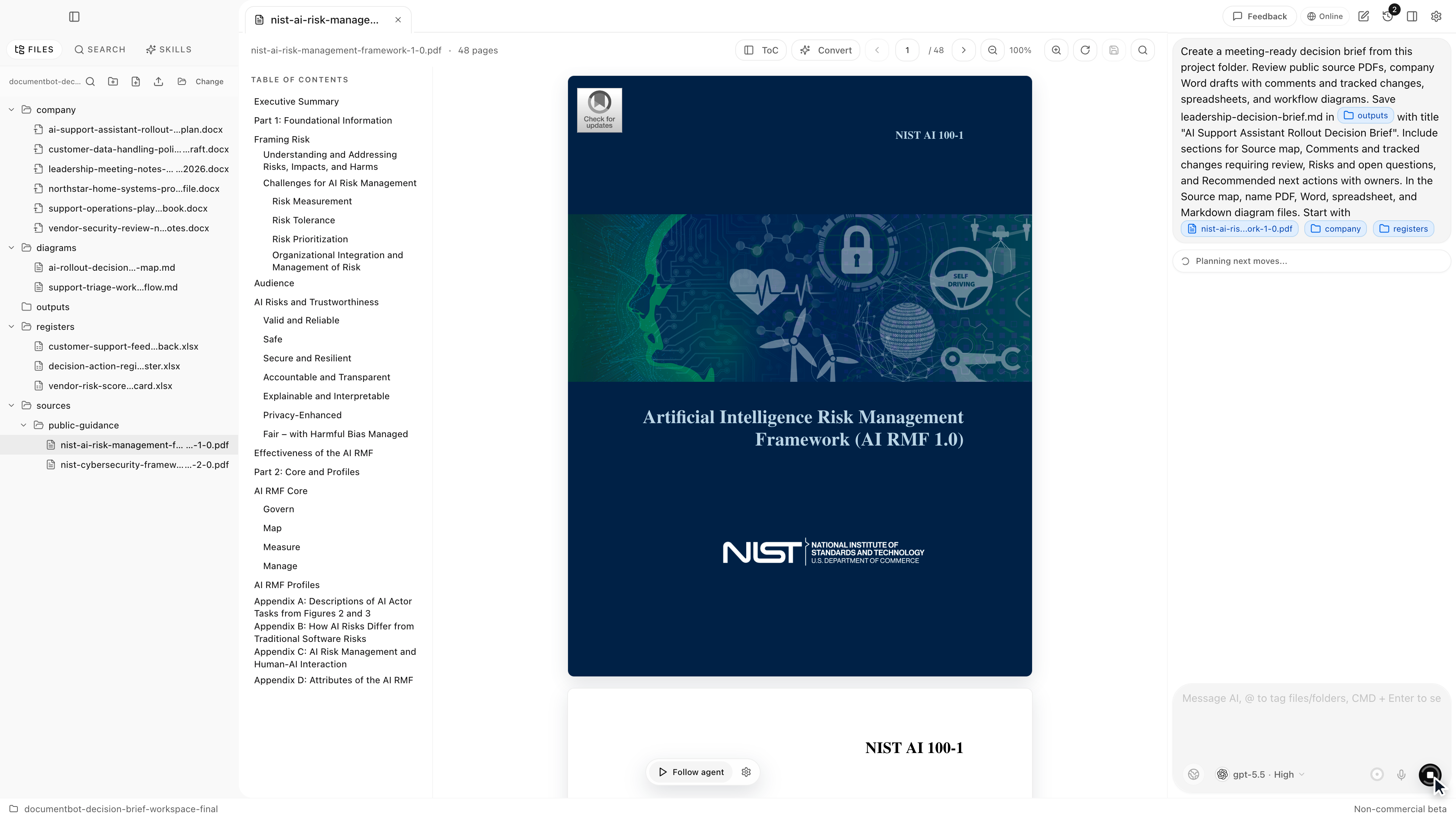Image resolution: width=1456 pixels, height=819 pixels.
Task: Go to next PDF page
Action: (964, 50)
